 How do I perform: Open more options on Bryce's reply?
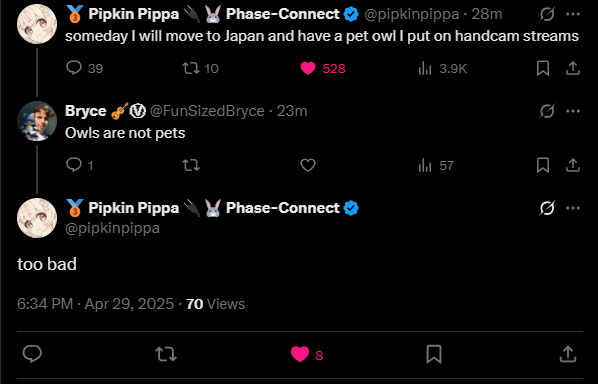(x=573, y=111)
